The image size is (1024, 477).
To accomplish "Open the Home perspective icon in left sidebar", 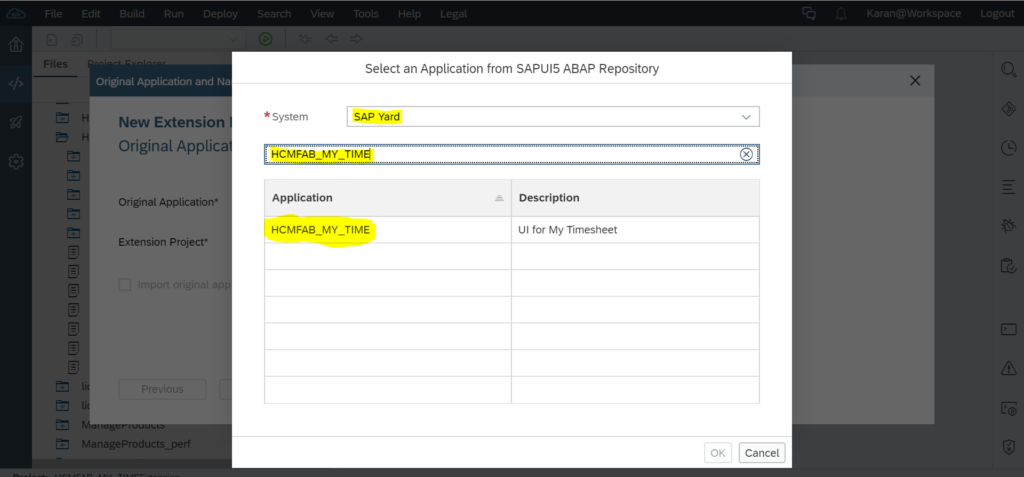I will pyautogui.click(x=16, y=44).
